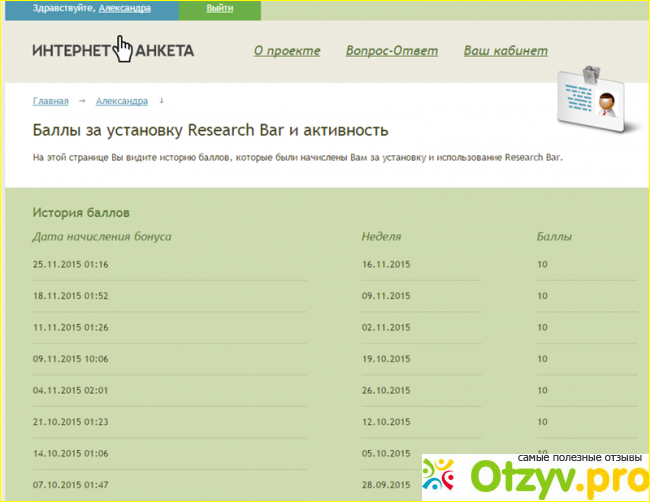Image resolution: width=650 pixels, height=502 pixels.
Task: Click week value 16.11.2015
Action: click(386, 264)
